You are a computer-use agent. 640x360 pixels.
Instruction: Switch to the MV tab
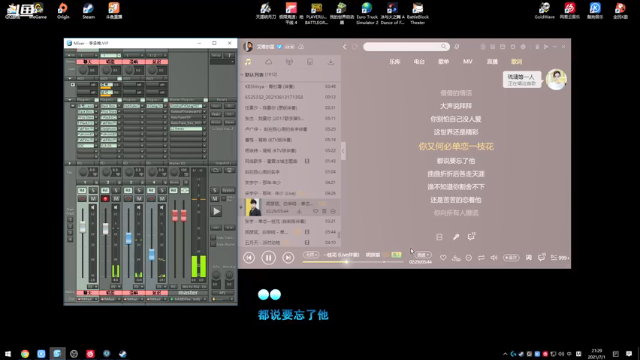468,62
